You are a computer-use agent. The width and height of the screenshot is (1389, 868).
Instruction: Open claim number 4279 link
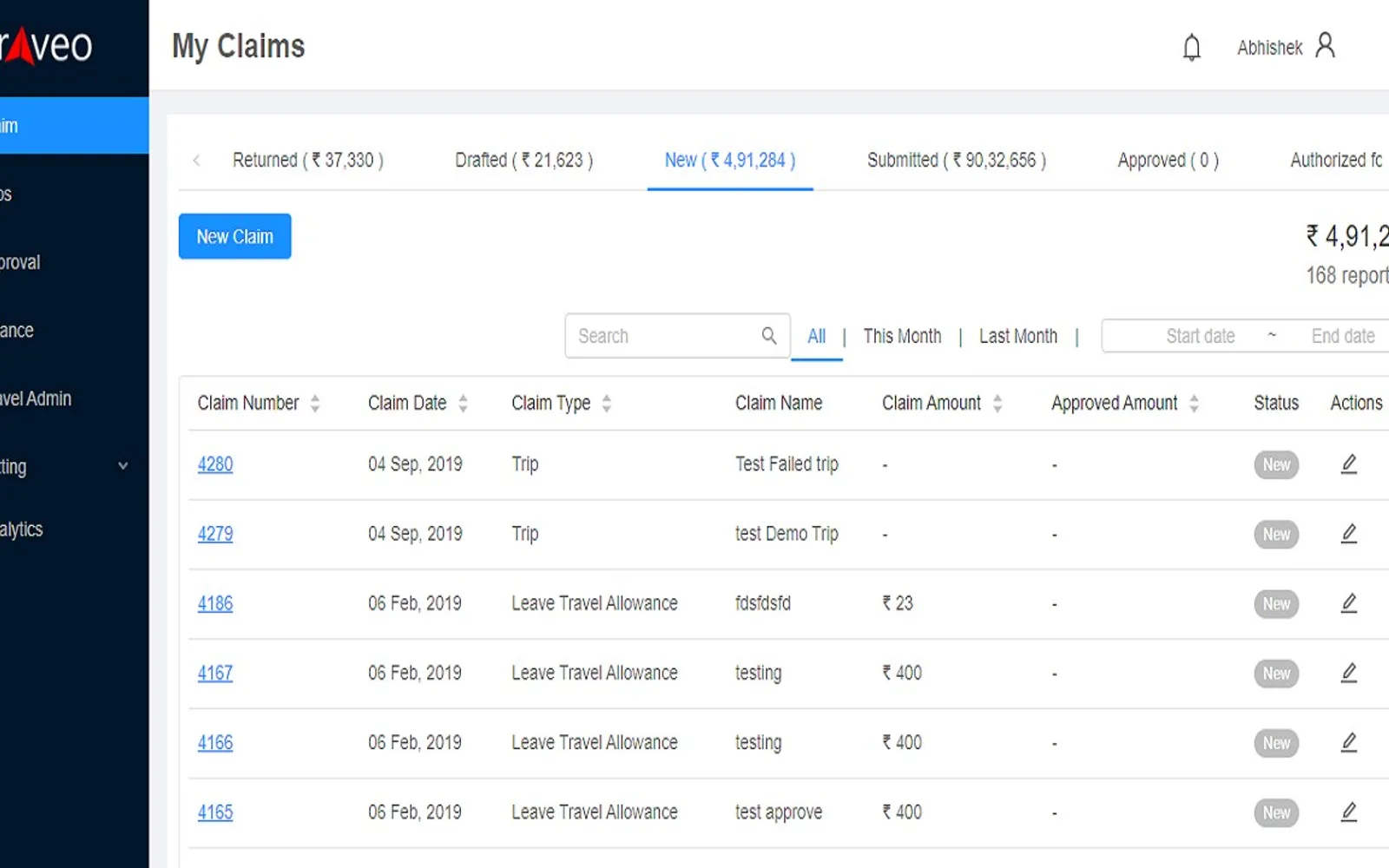click(215, 534)
